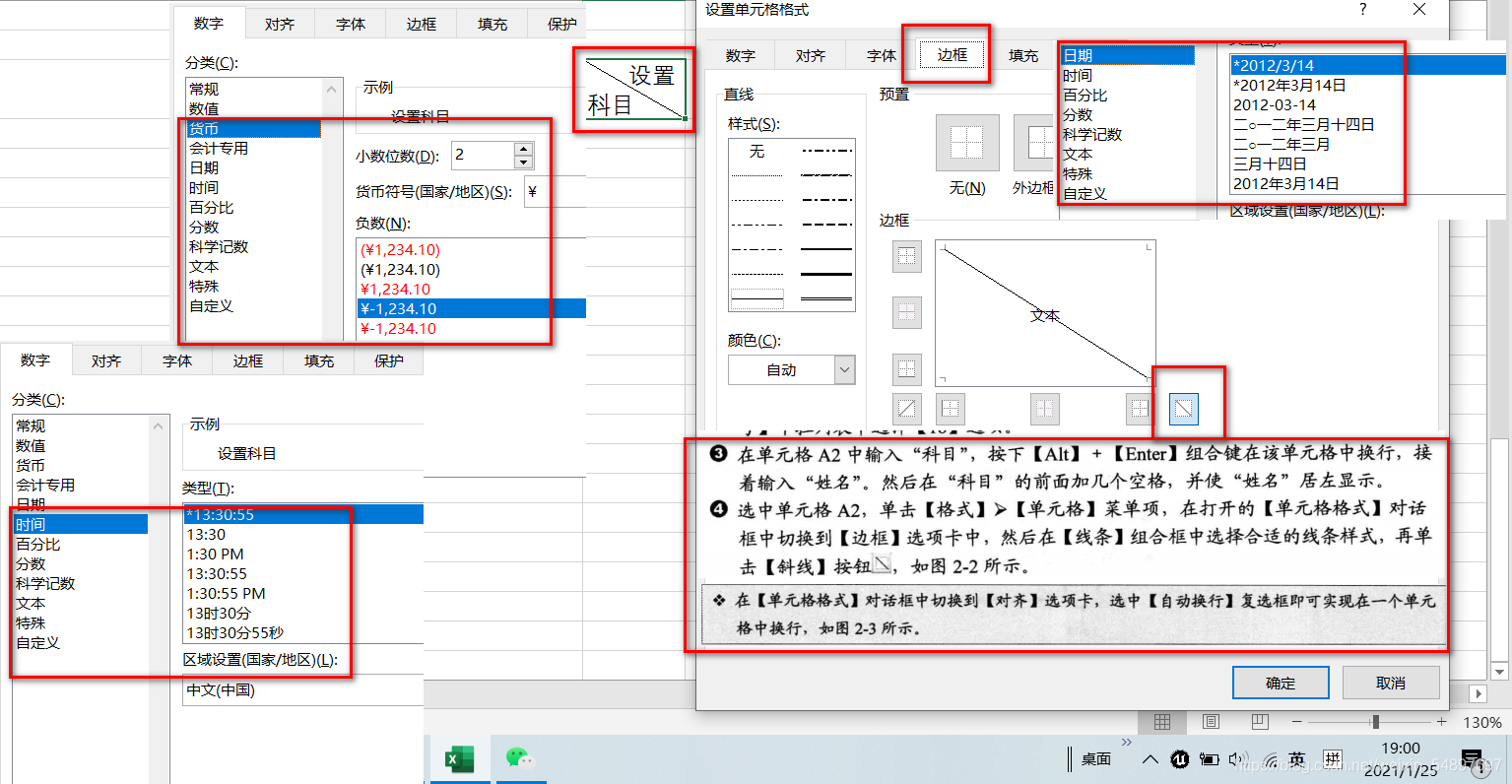Open 字体 tab in time dialog
Viewport: 1512px width, 784px height.
[177, 361]
